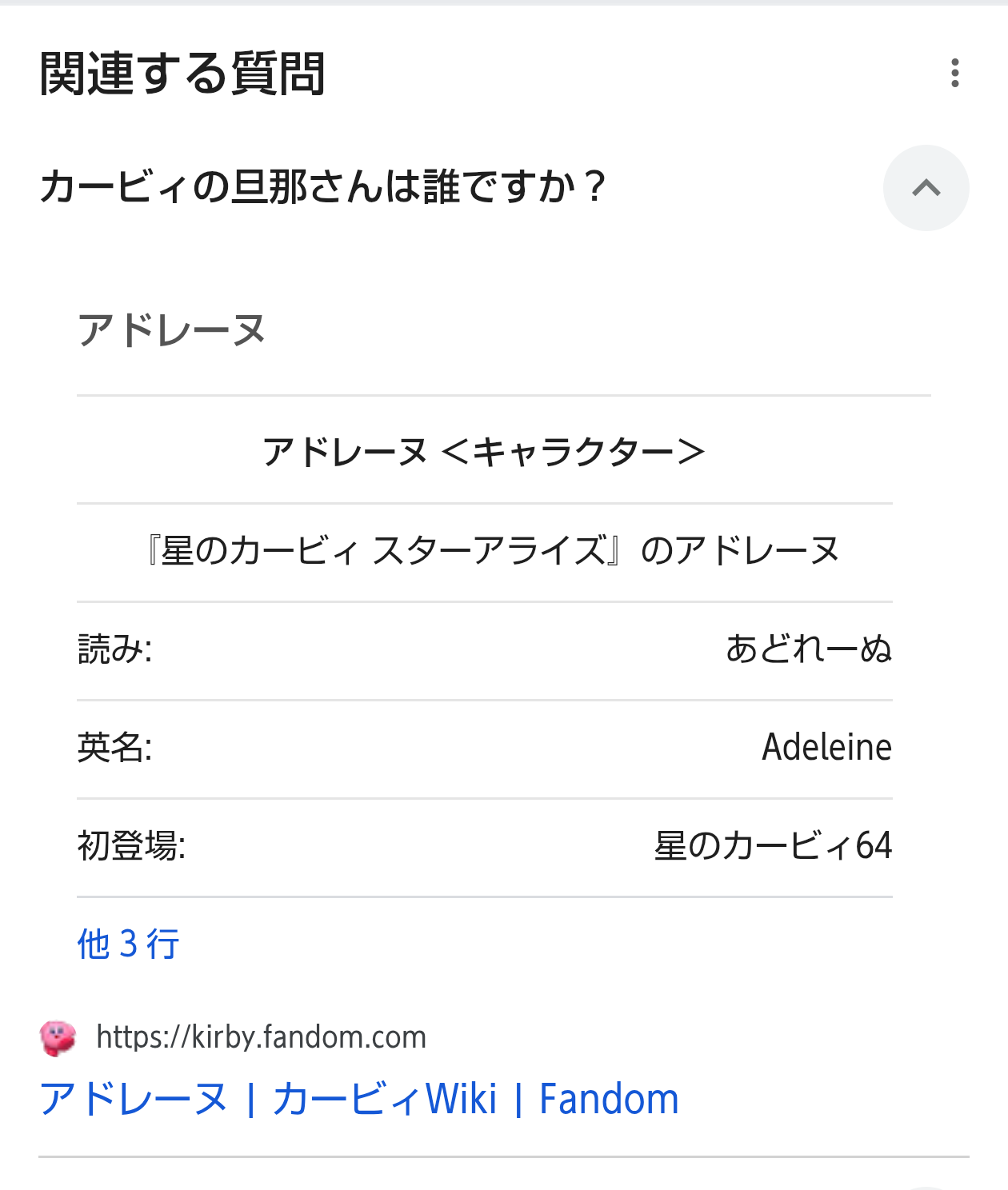
Task: Click アドレーヌ in the blue result title
Action: pos(134,1099)
